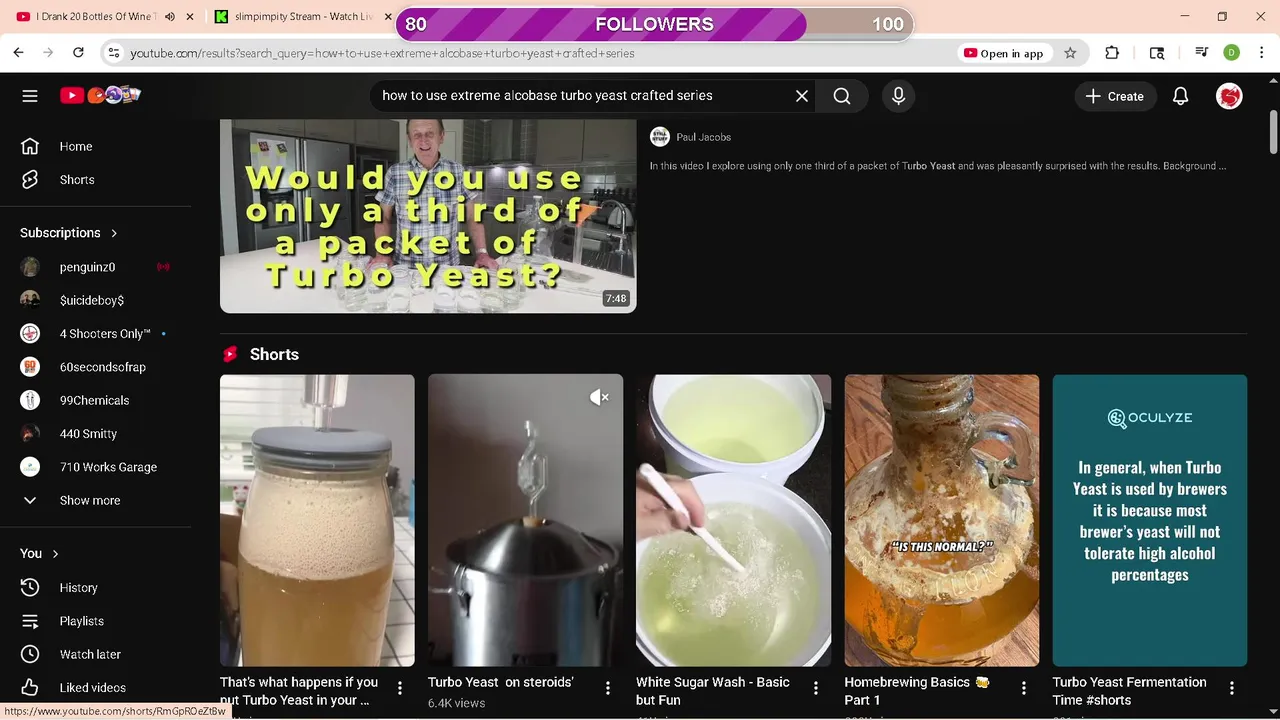Screen dimensions: 1280x720
Task: View site information icon in address bar
Action: click(114, 53)
